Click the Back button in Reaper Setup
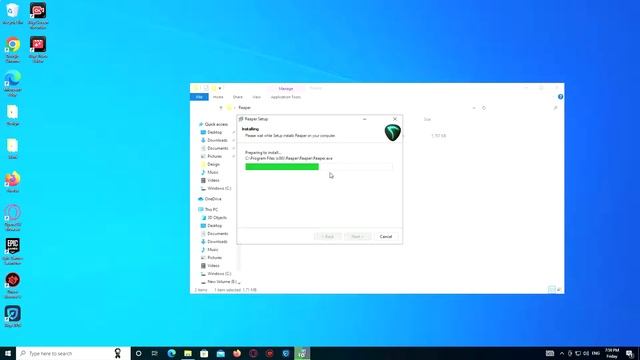640x360 pixels. pos(327,237)
